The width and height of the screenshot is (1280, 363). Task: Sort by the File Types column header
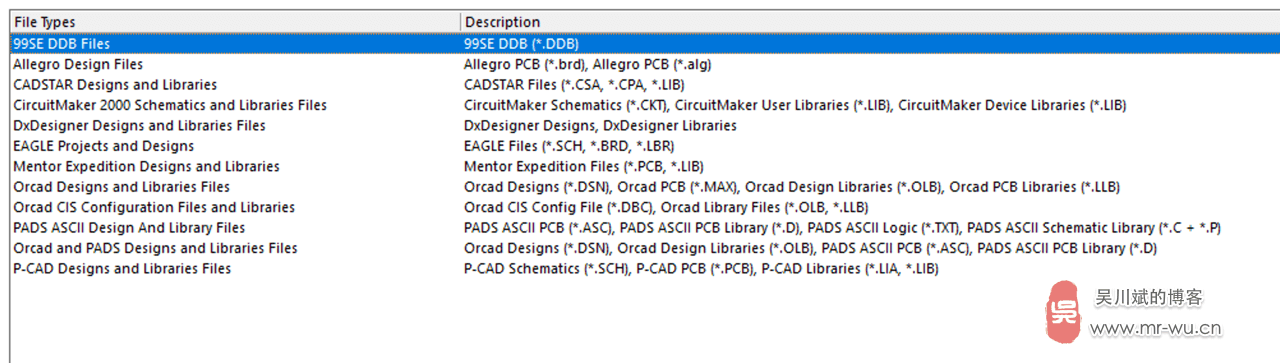(x=235, y=22)
